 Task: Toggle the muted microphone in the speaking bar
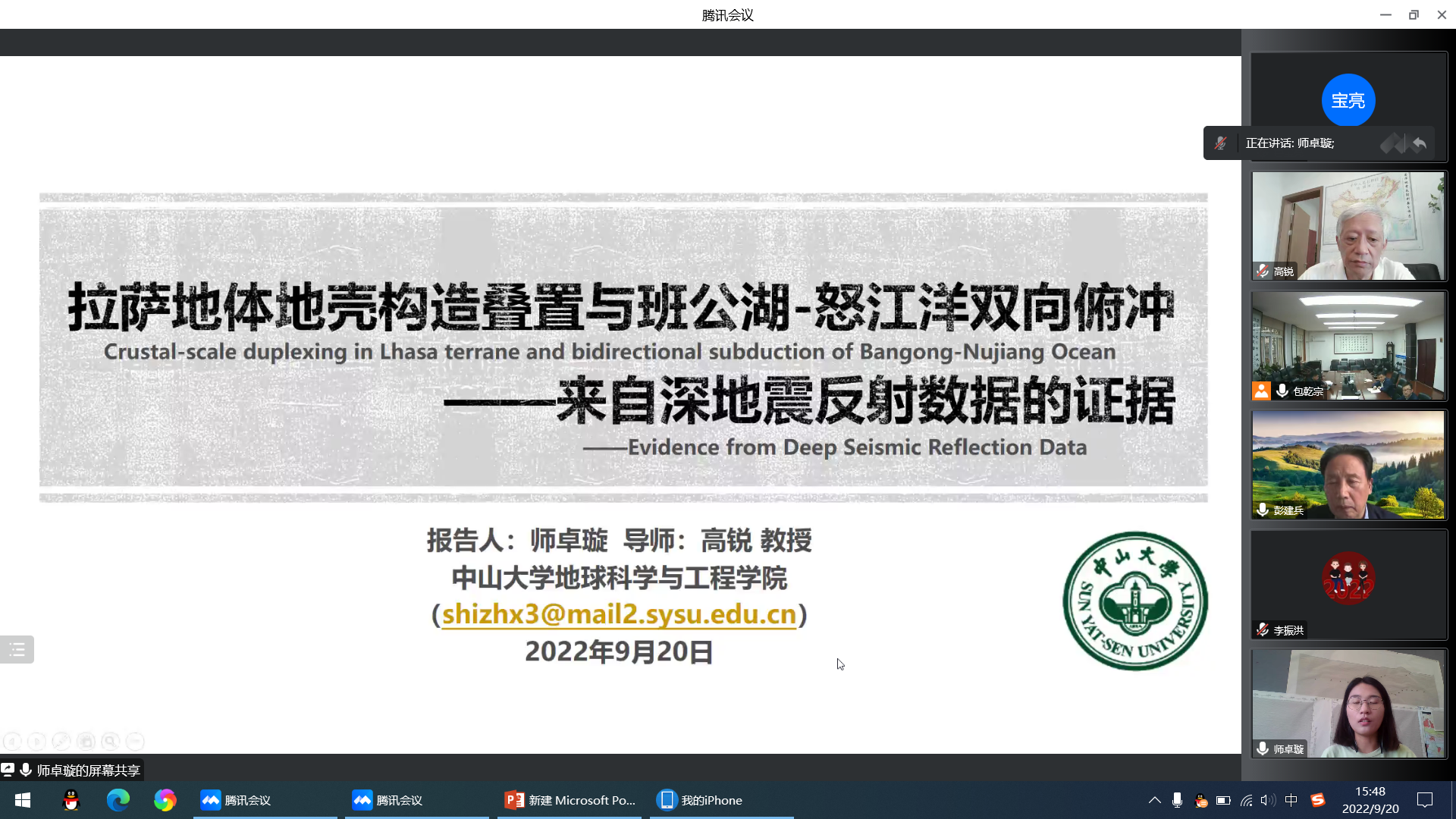pos(1220,143)
